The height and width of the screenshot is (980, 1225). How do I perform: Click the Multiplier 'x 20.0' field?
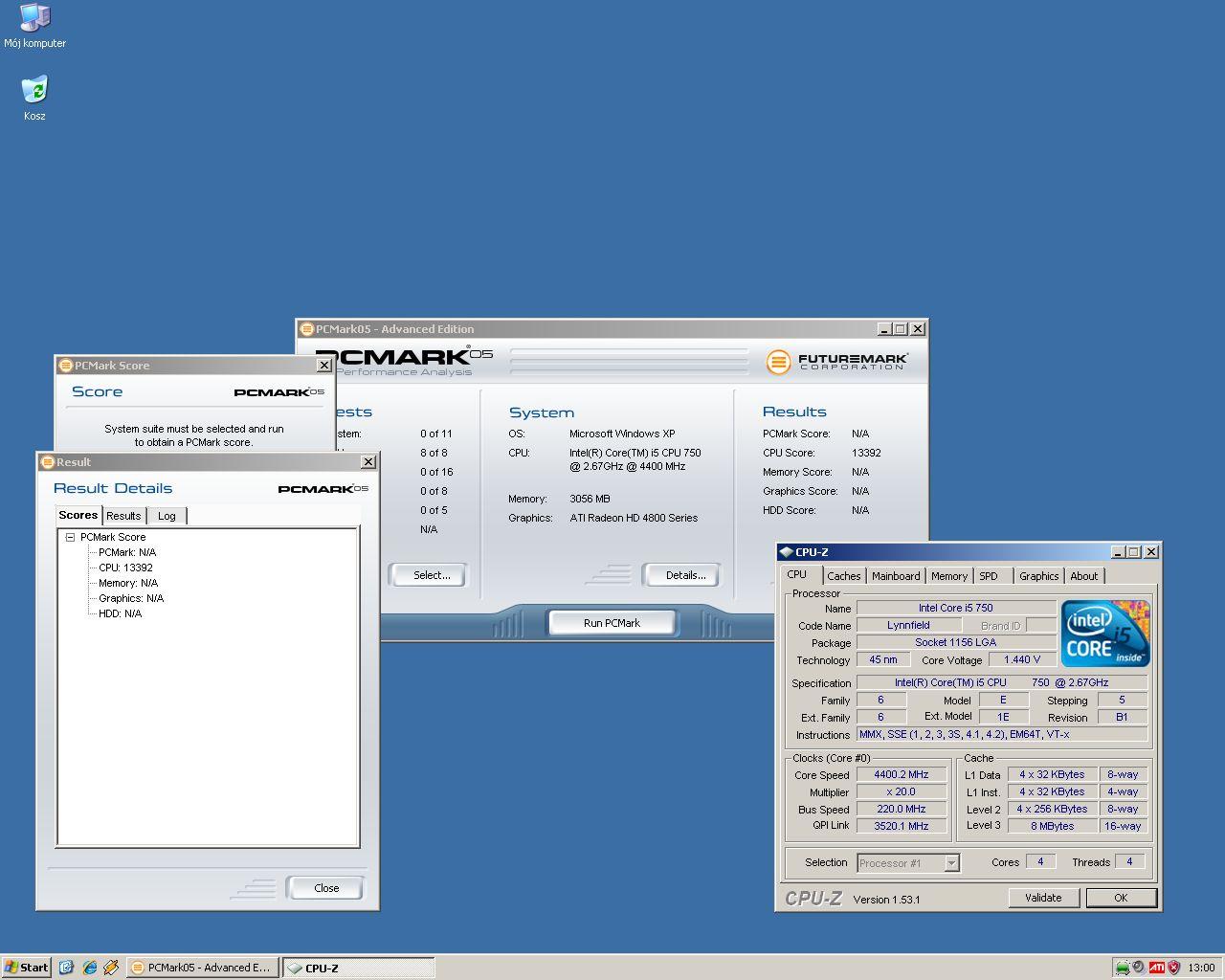pos(901,792)
